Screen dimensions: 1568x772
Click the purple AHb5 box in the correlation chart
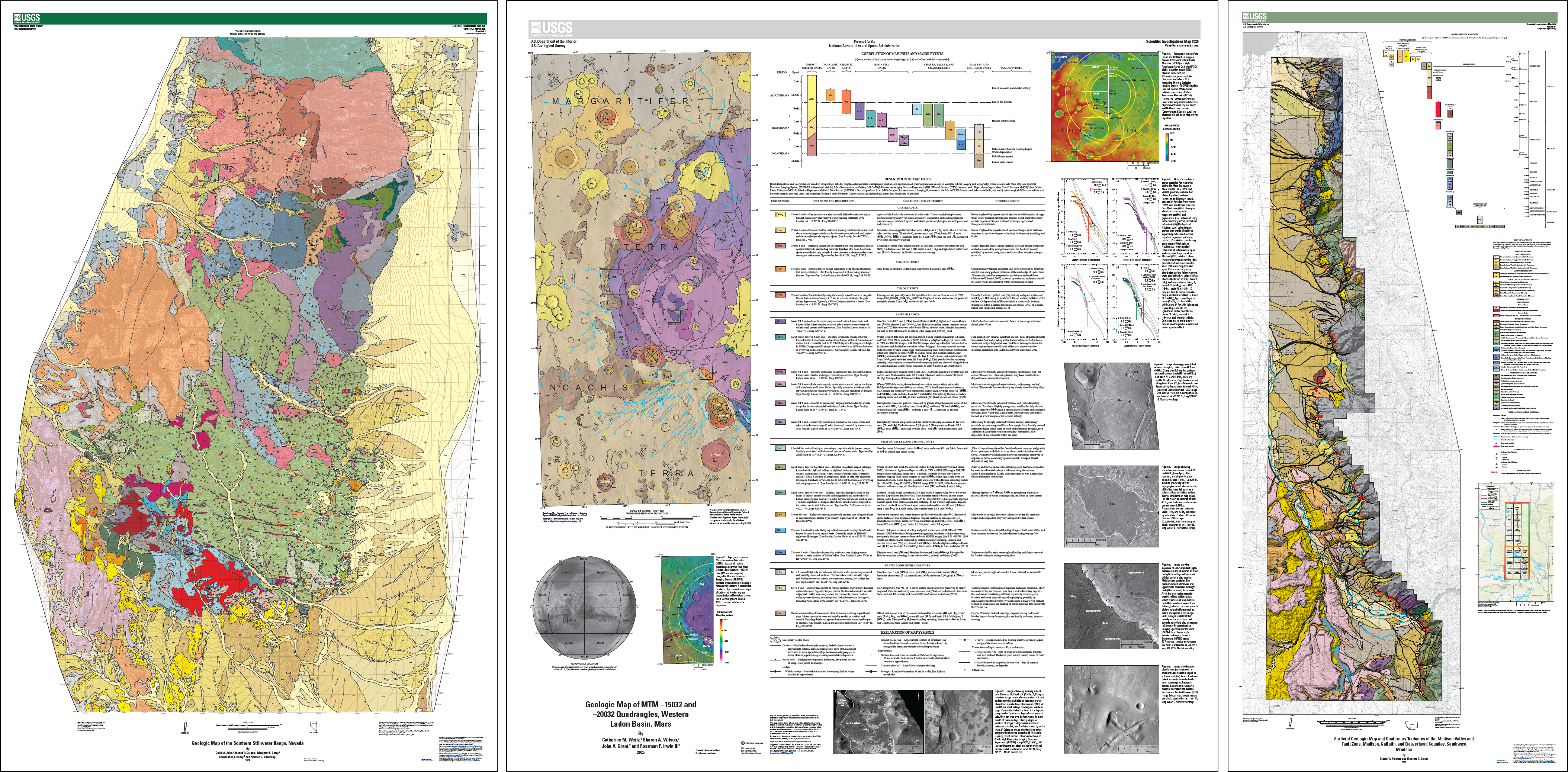859,112
